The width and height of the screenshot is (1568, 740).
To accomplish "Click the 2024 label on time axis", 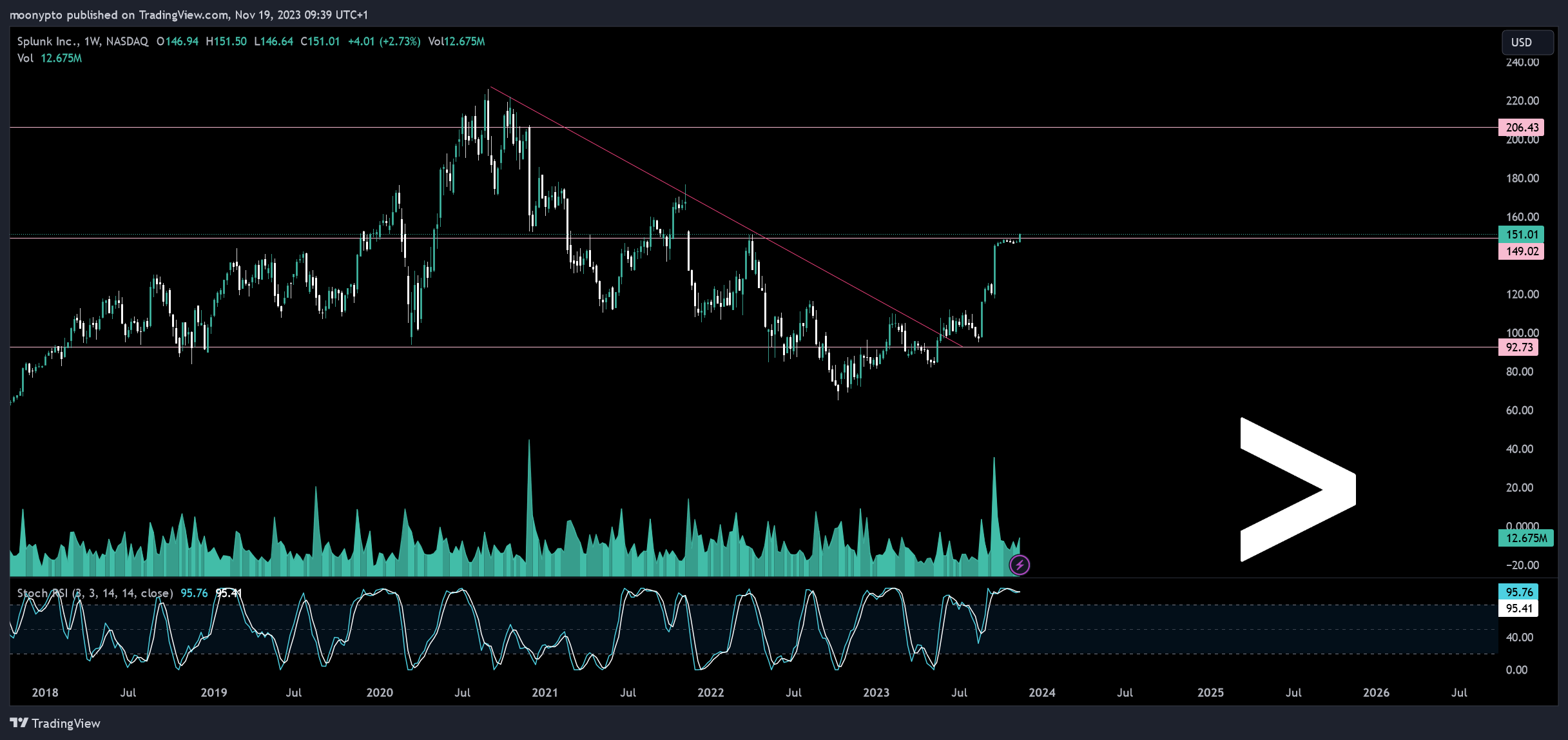I will tap(1042, 692).
